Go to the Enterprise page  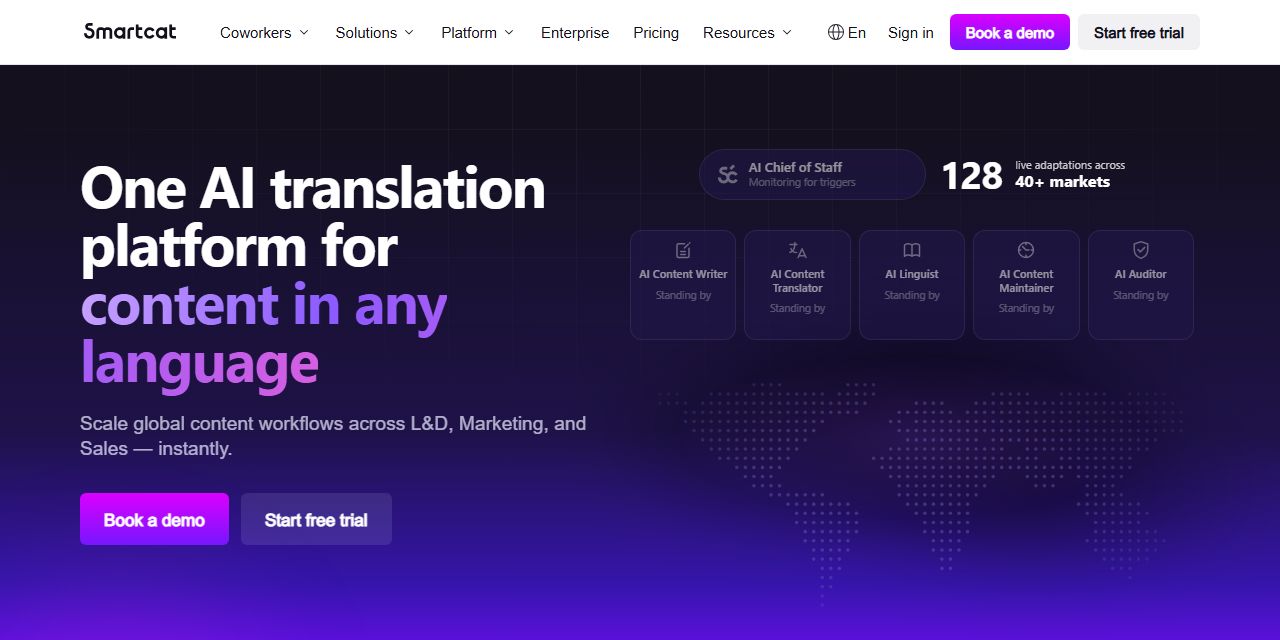click(575, 33)
